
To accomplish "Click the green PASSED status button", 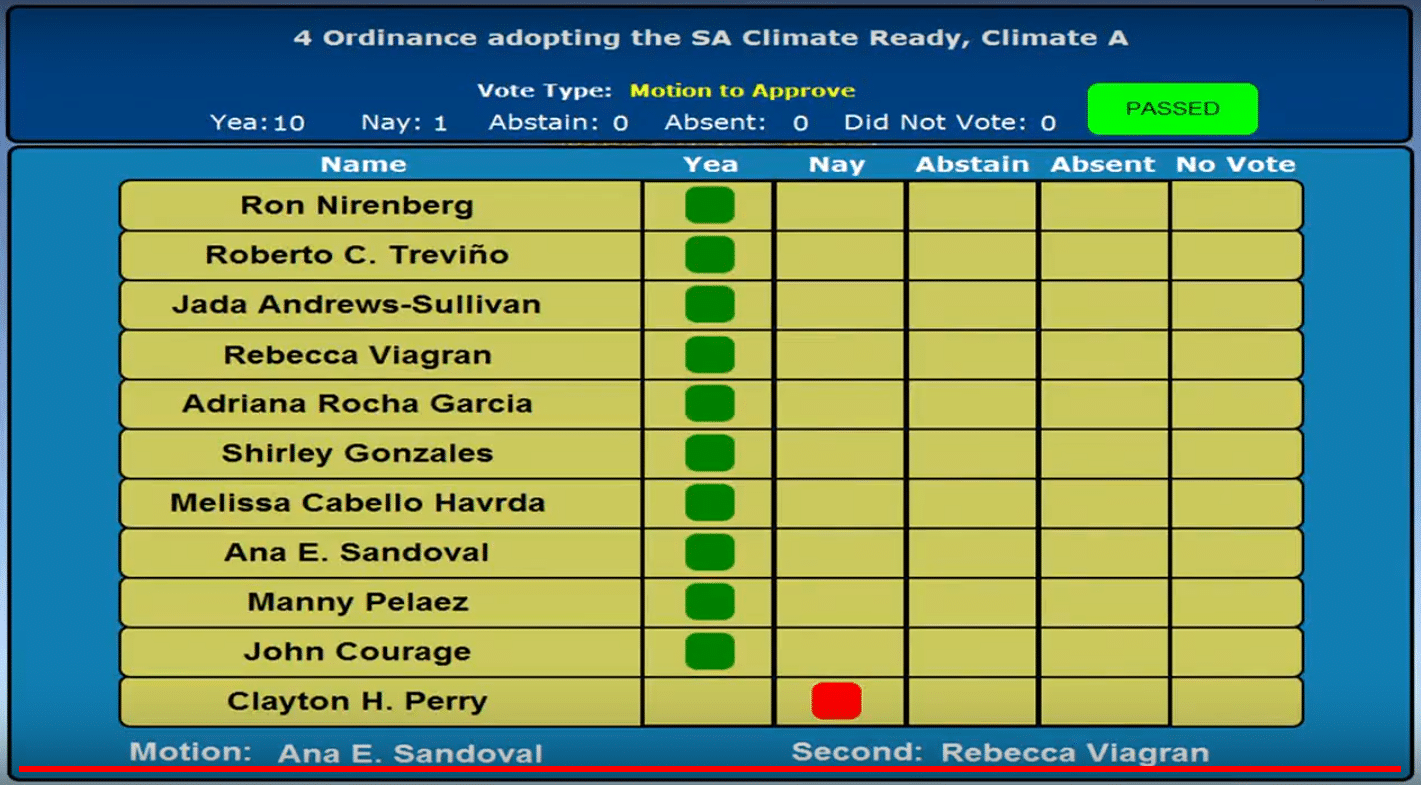I will [x=1172, y=109].
